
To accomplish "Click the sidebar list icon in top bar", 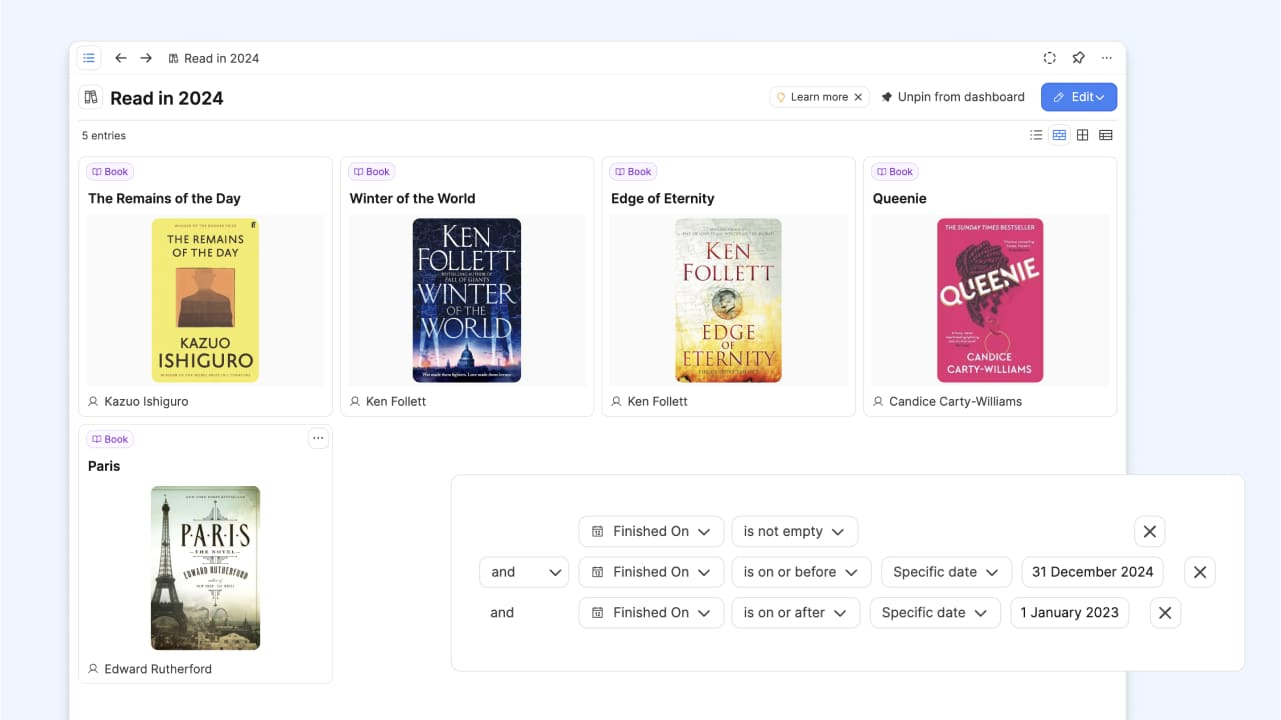I will [x=89, y=58].
